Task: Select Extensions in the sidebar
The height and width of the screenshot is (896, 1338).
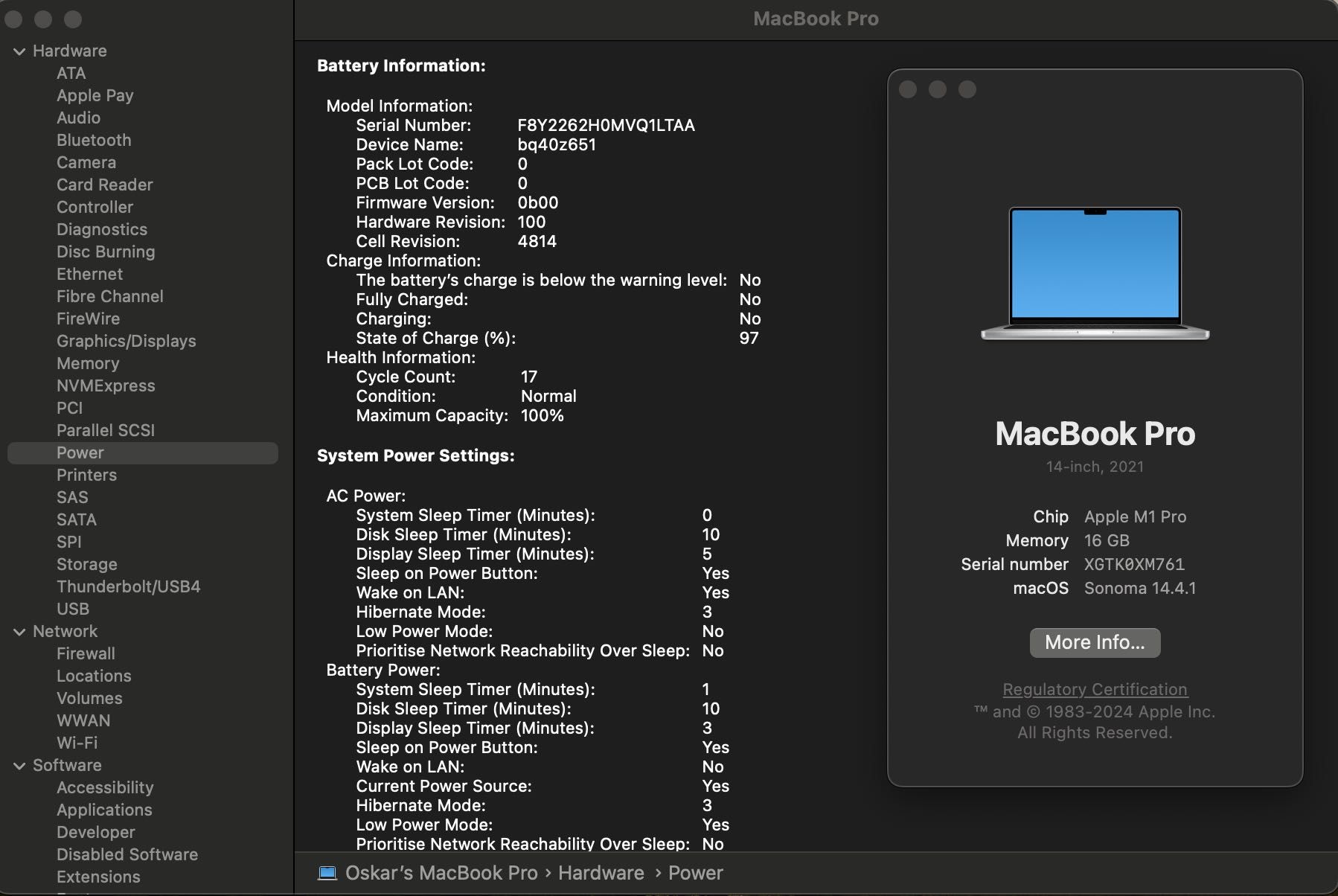Action: coord(98,877)
